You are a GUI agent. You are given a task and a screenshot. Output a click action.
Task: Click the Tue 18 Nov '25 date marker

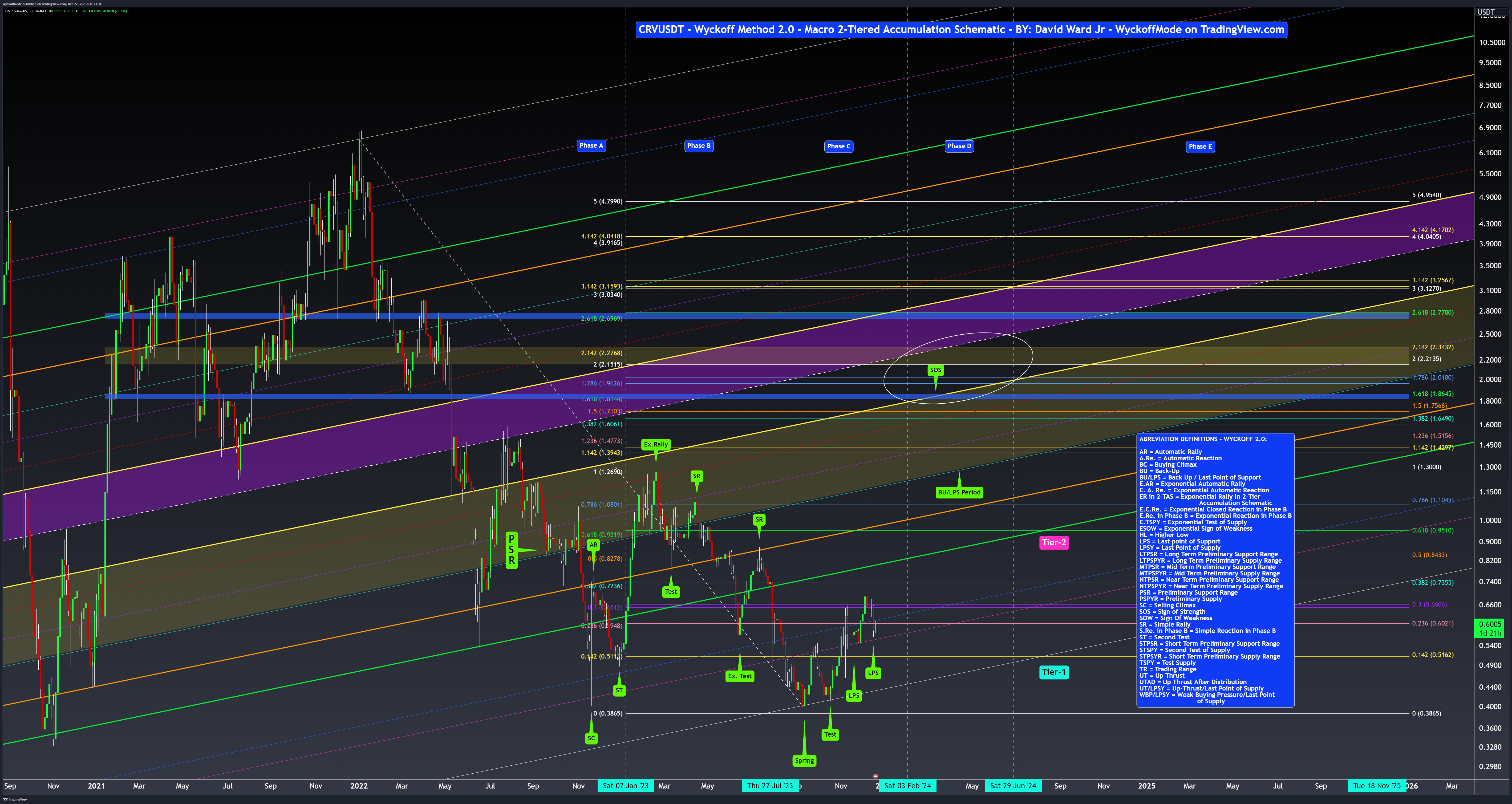point(1376,786)
